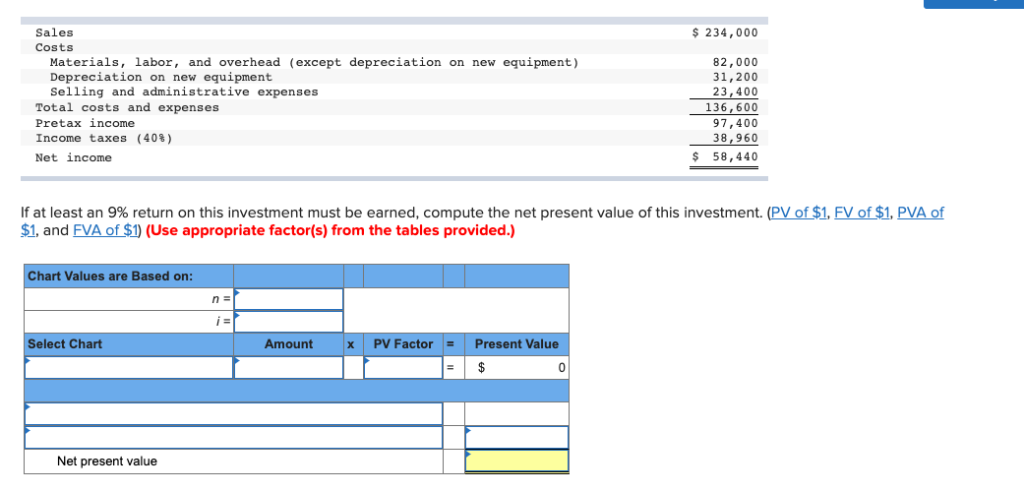The image size is (1024, 492).
Task: Click the i = input field
Action: 289,321
